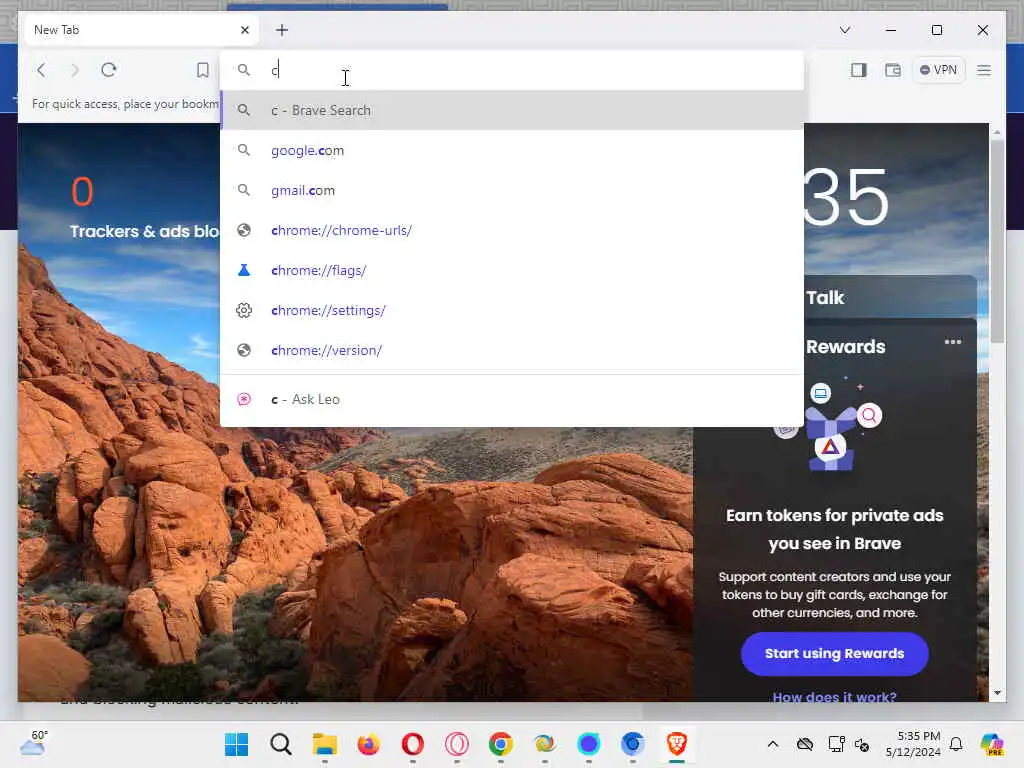Reload the current page
The image size is (1024, 768).
tap(108, 70)
